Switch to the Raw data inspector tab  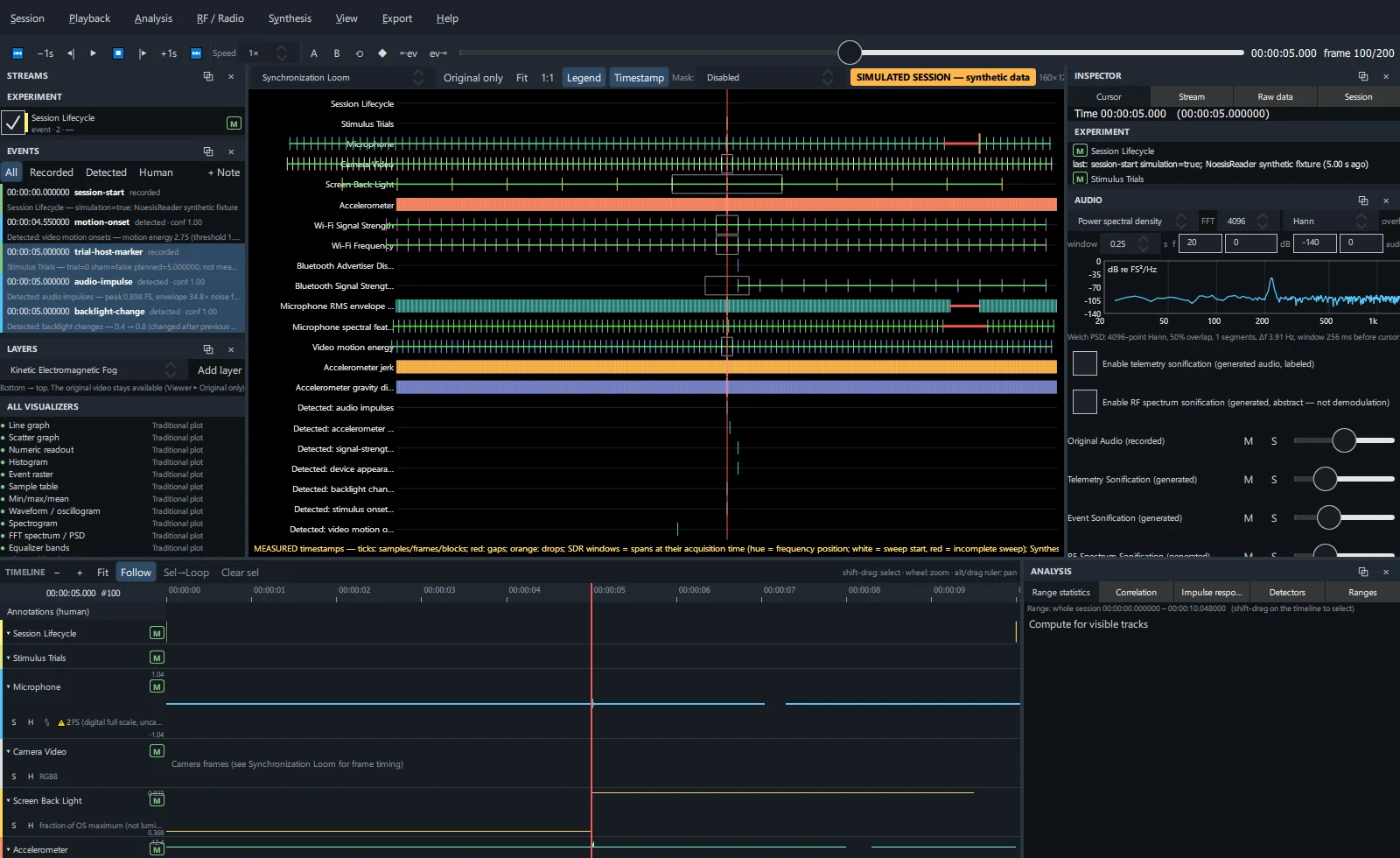(1275, 97)
